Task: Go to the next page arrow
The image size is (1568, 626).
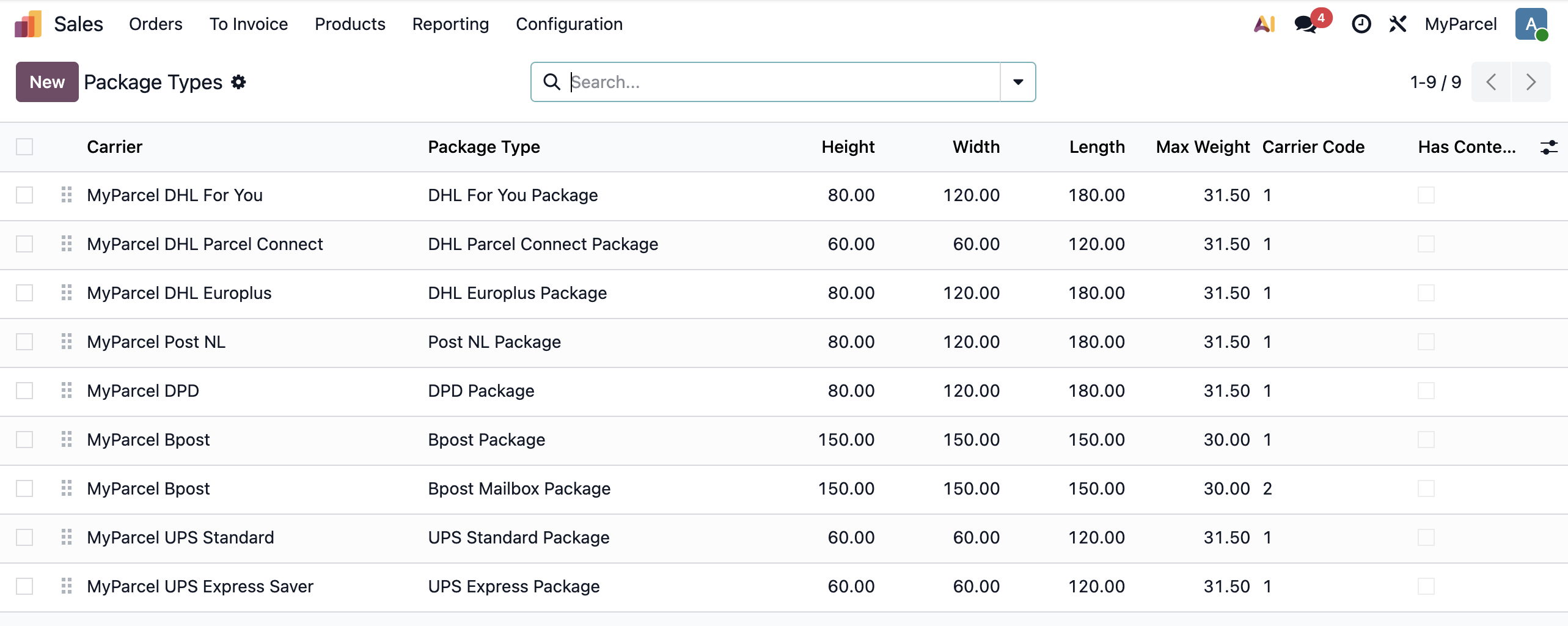Action: pos(1531,82)
